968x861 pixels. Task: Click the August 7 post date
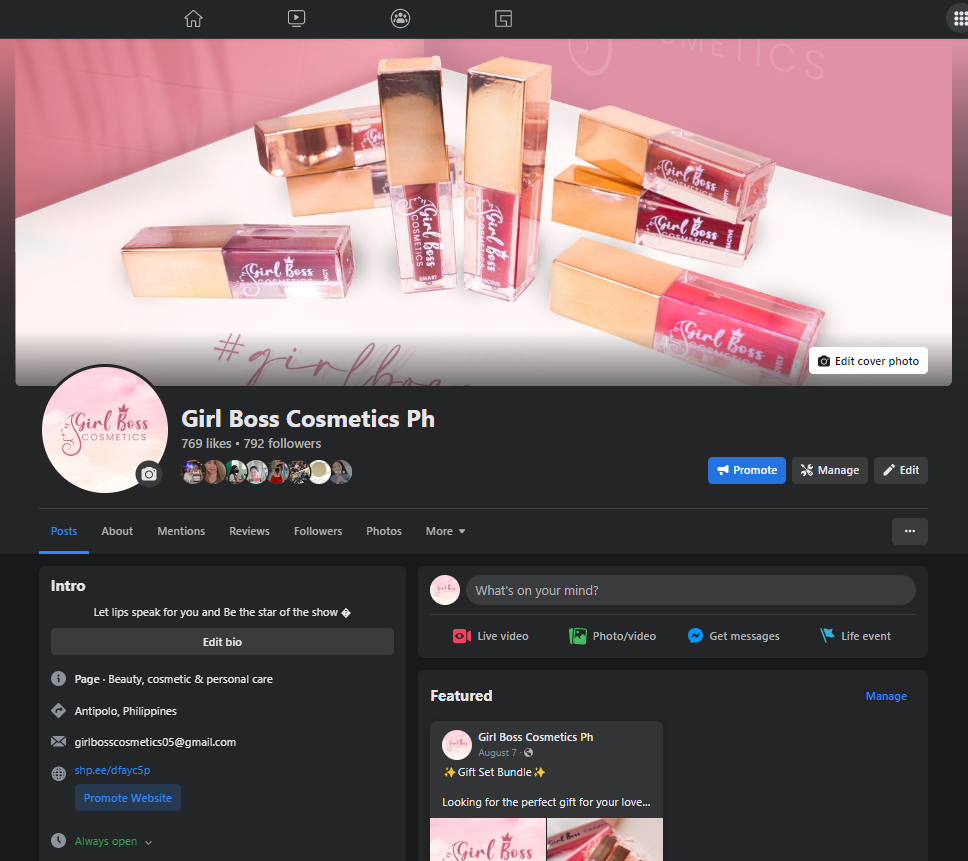[497, 753]
